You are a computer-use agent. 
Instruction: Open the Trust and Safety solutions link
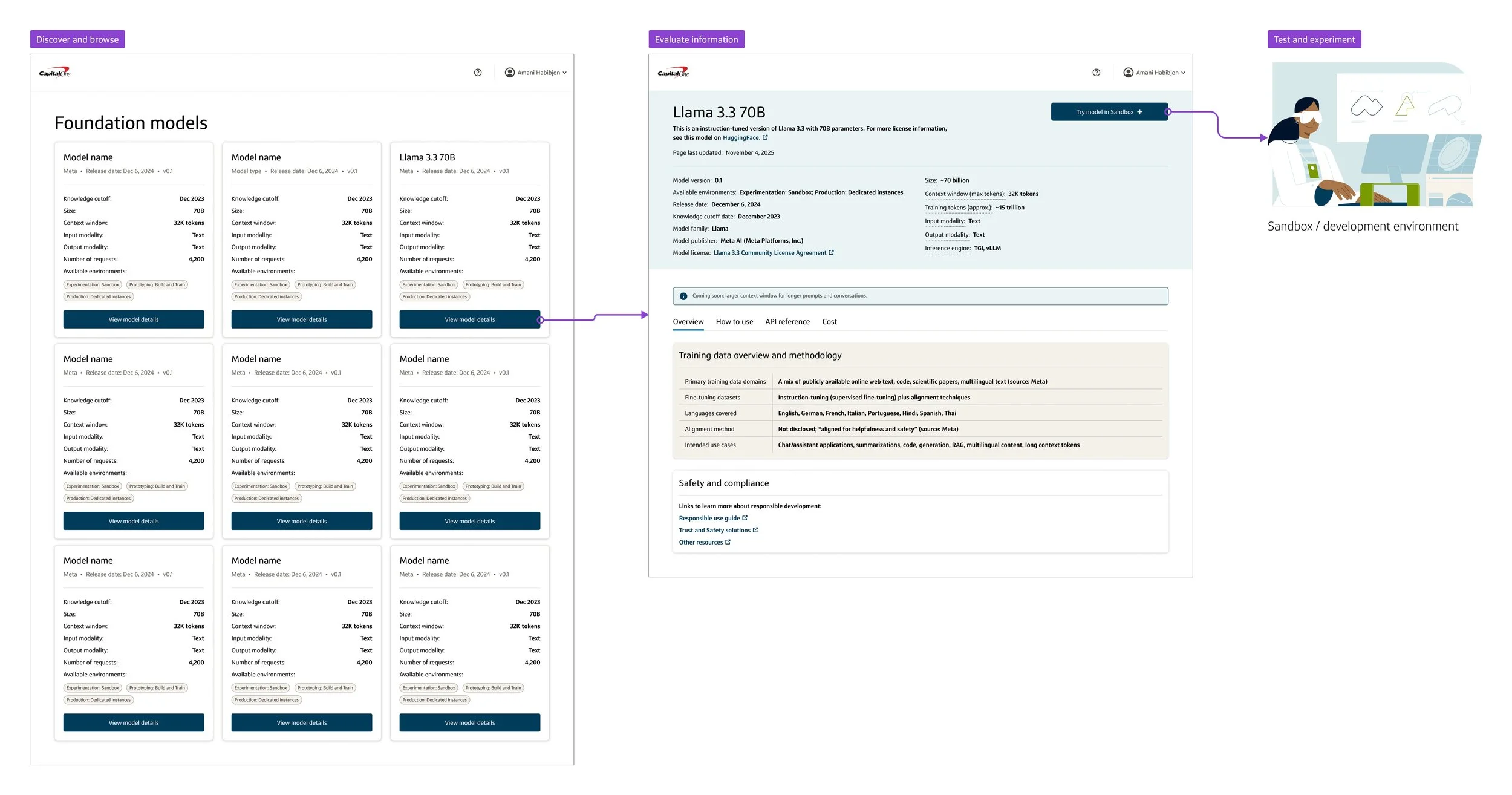714,531
